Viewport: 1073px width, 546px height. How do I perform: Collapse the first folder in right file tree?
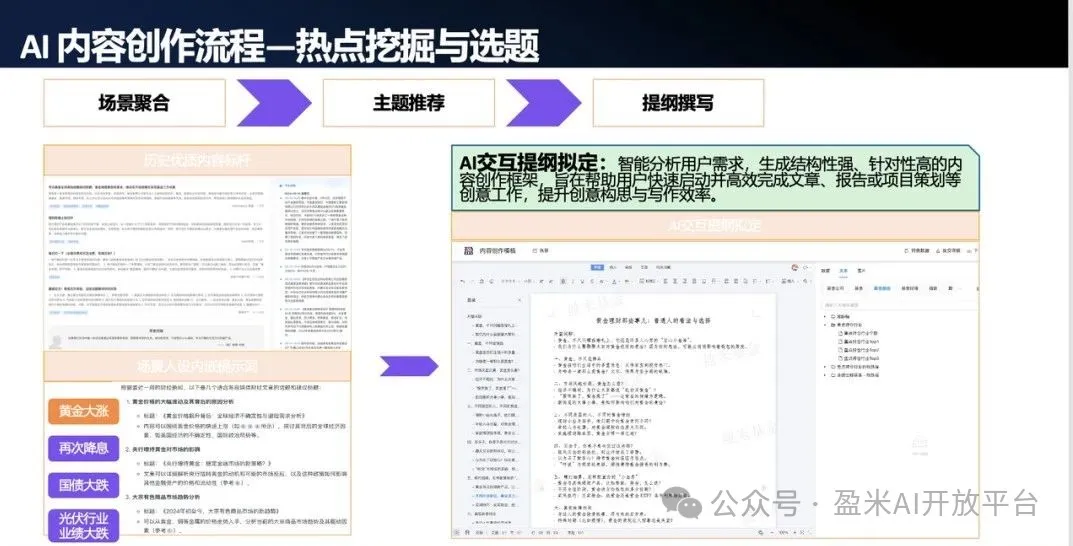pos(825,325)
